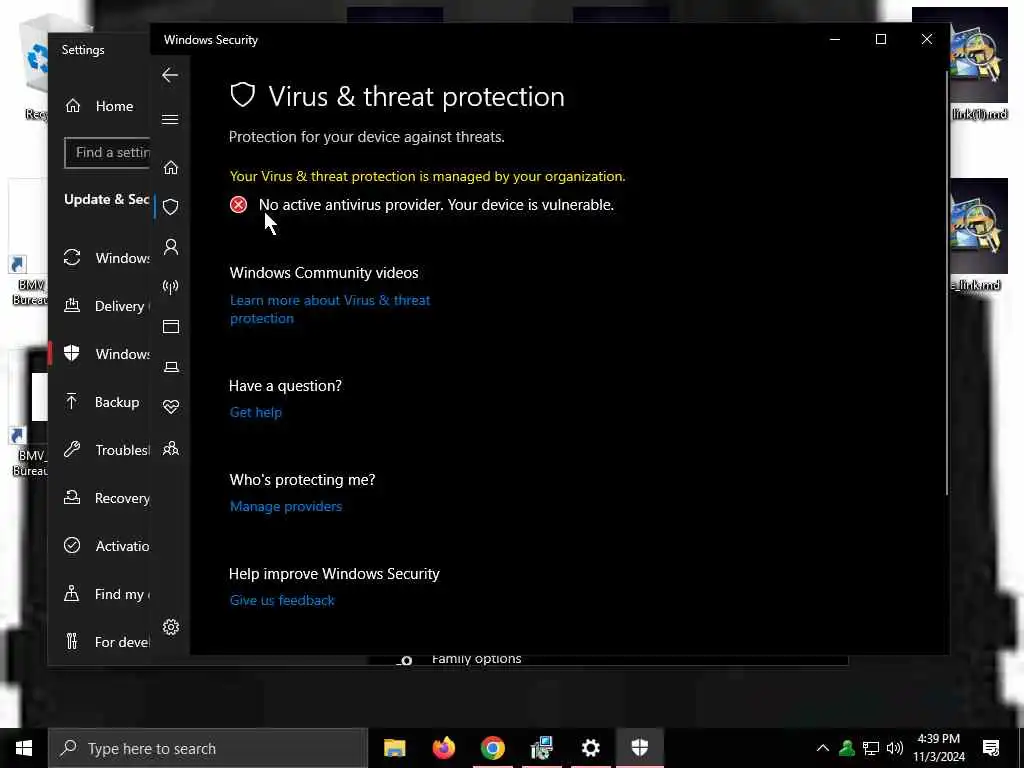Select Windows Update in Settings sidebar
1024x768 pixels.
pyautogui.click(x=101, y=258)
